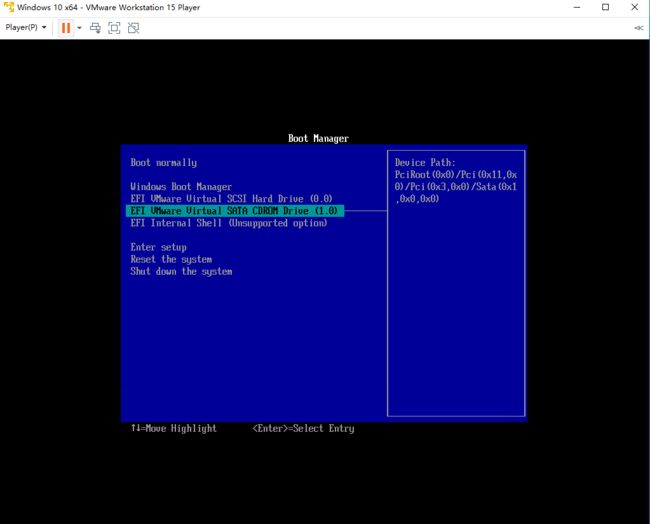Minimize the VMware Player window

577,7
